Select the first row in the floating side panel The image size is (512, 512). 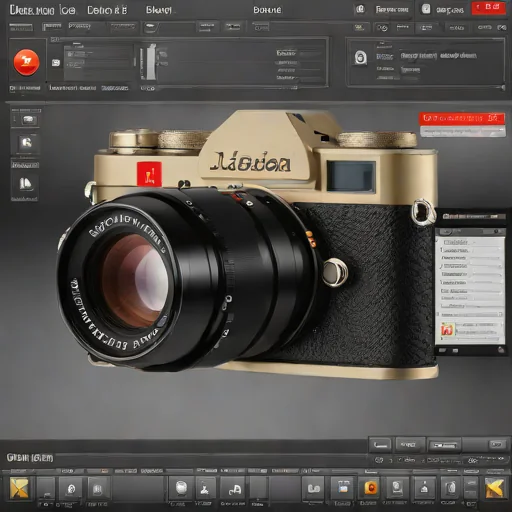click(x=470, y=242)
